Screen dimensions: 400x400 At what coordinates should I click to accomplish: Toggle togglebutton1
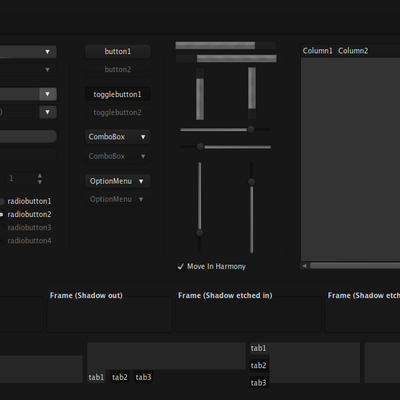[118, 94]
